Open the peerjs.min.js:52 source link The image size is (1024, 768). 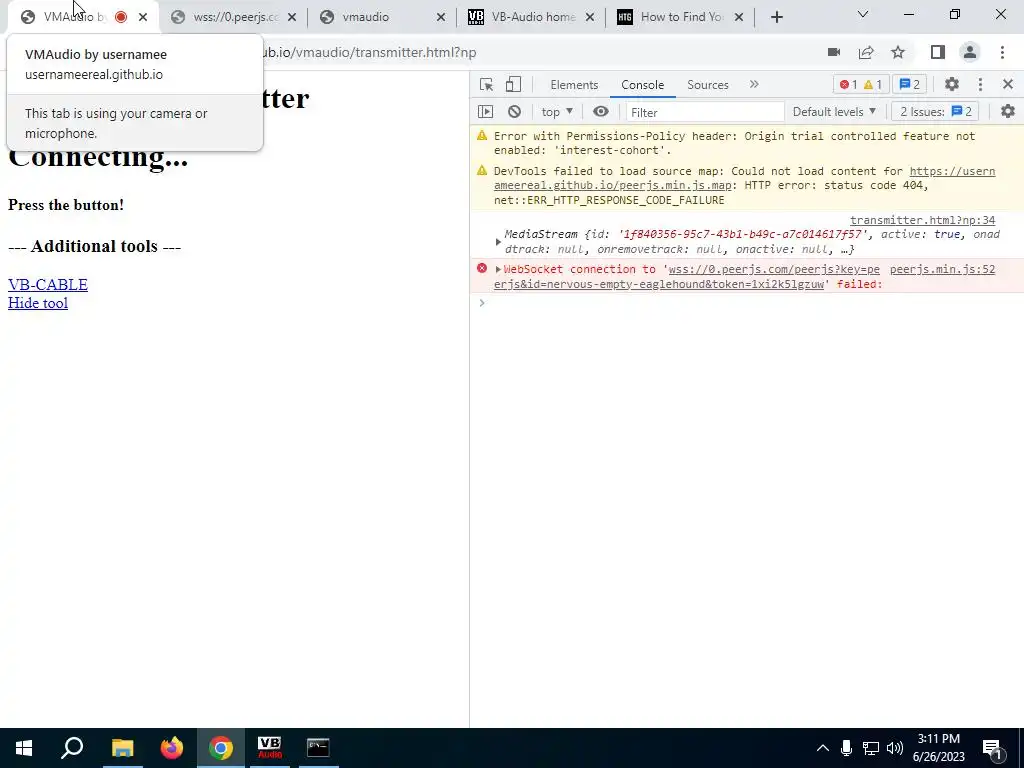tap(942, 269)
